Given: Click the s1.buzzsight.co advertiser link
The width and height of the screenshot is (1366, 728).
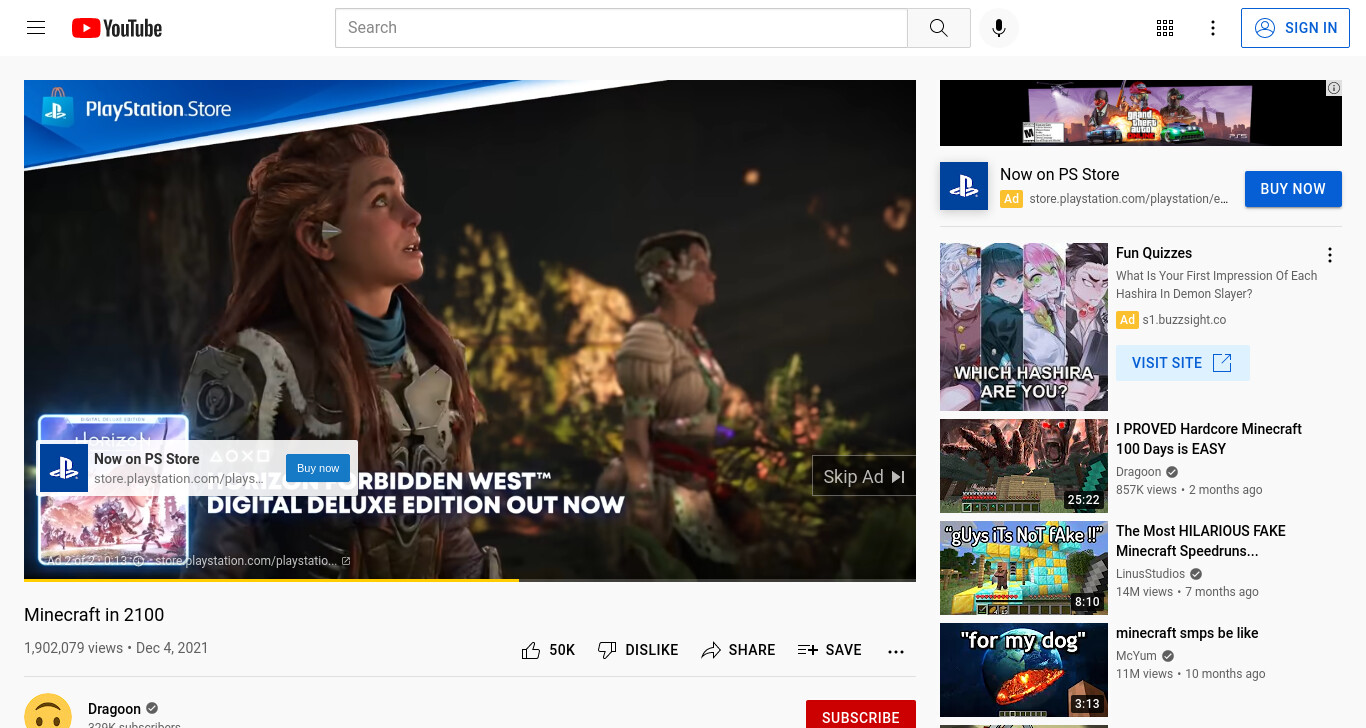Looking at the screenshot, I should [x=1184, y=320].
